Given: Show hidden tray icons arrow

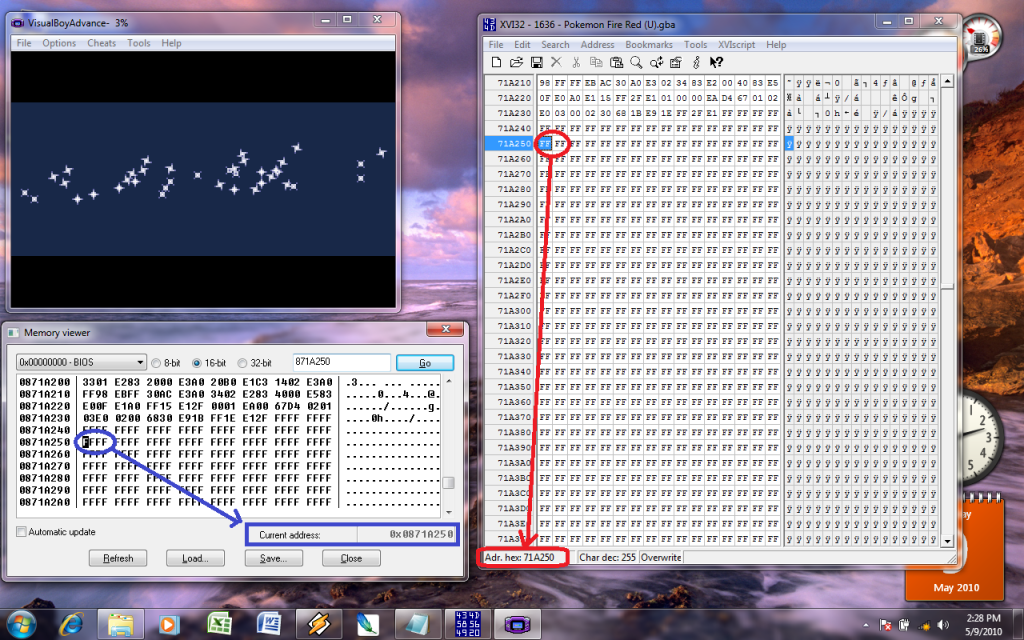Looking at the screenshot, I should point(866,625).
